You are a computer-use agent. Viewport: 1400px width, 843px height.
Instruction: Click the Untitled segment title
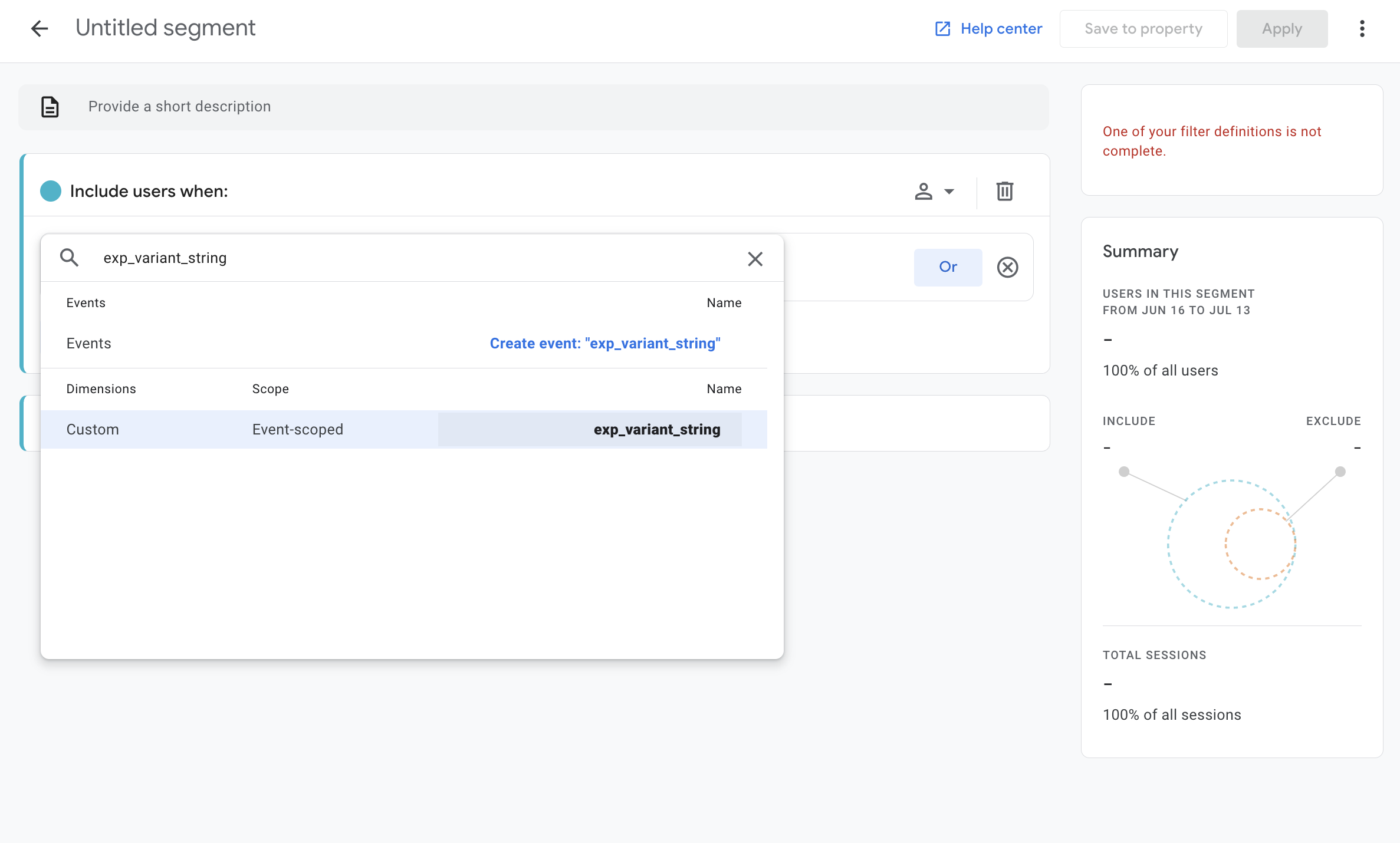[x=165, y=28]
